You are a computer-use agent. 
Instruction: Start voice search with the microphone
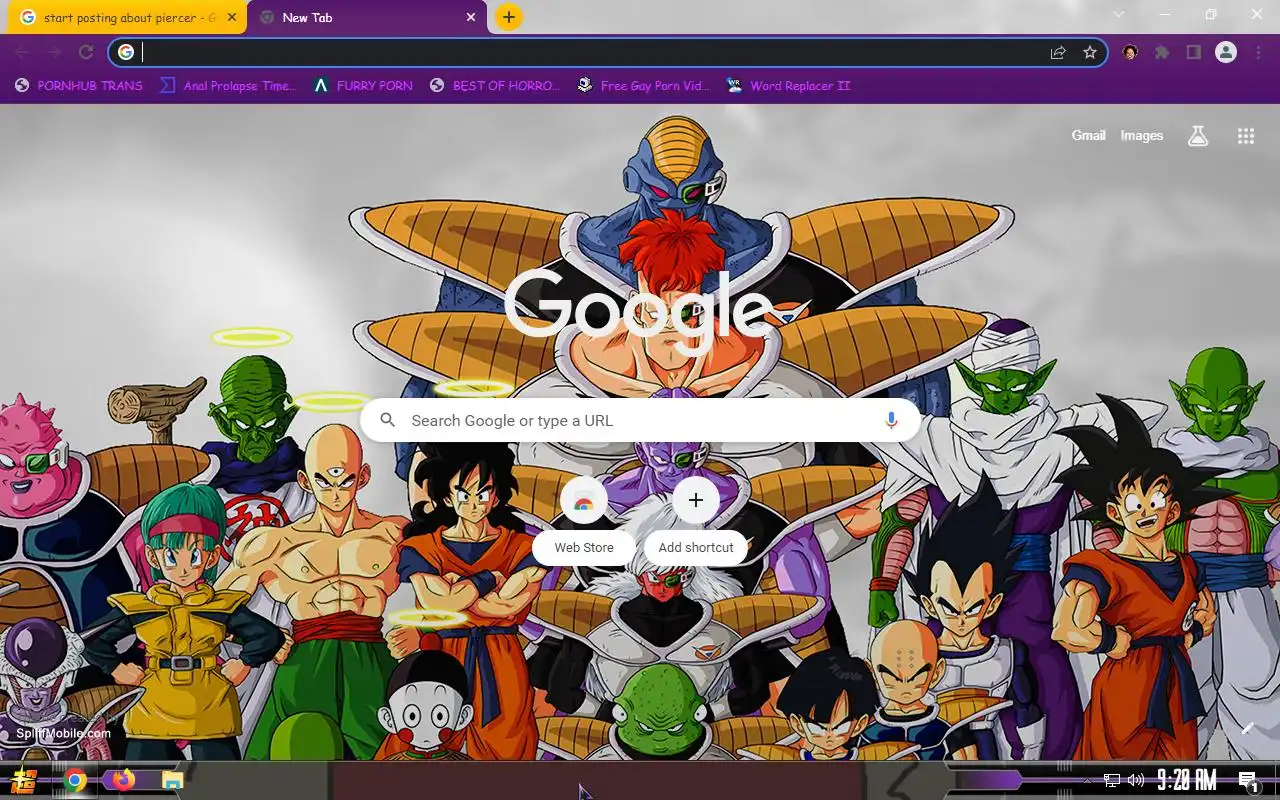coord(891,421)
